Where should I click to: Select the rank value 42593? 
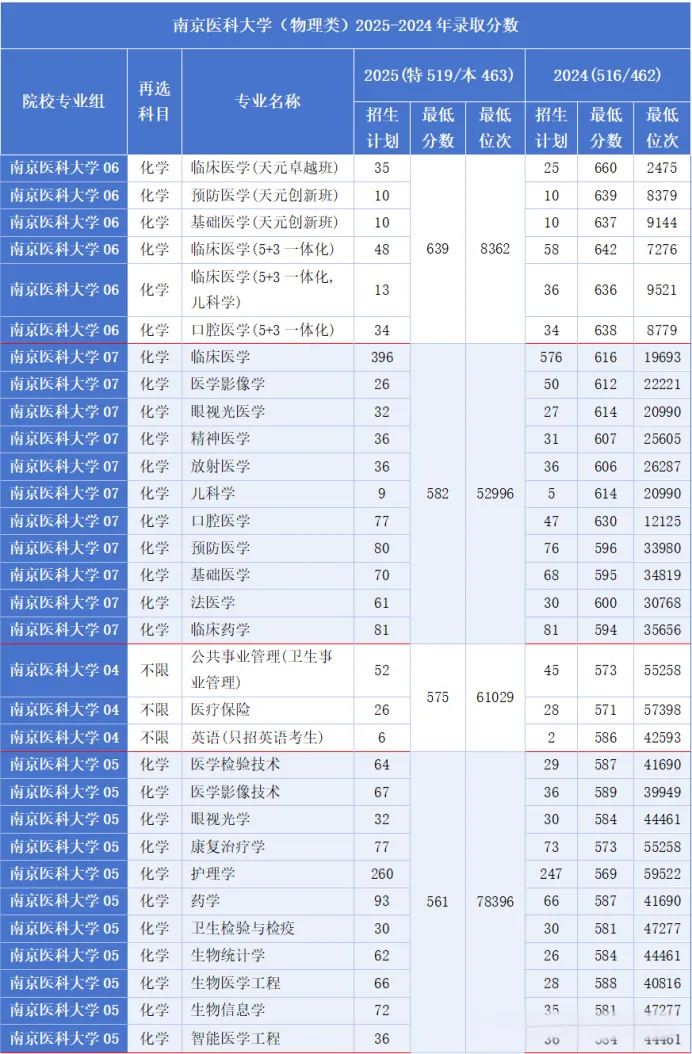(662, 737)
